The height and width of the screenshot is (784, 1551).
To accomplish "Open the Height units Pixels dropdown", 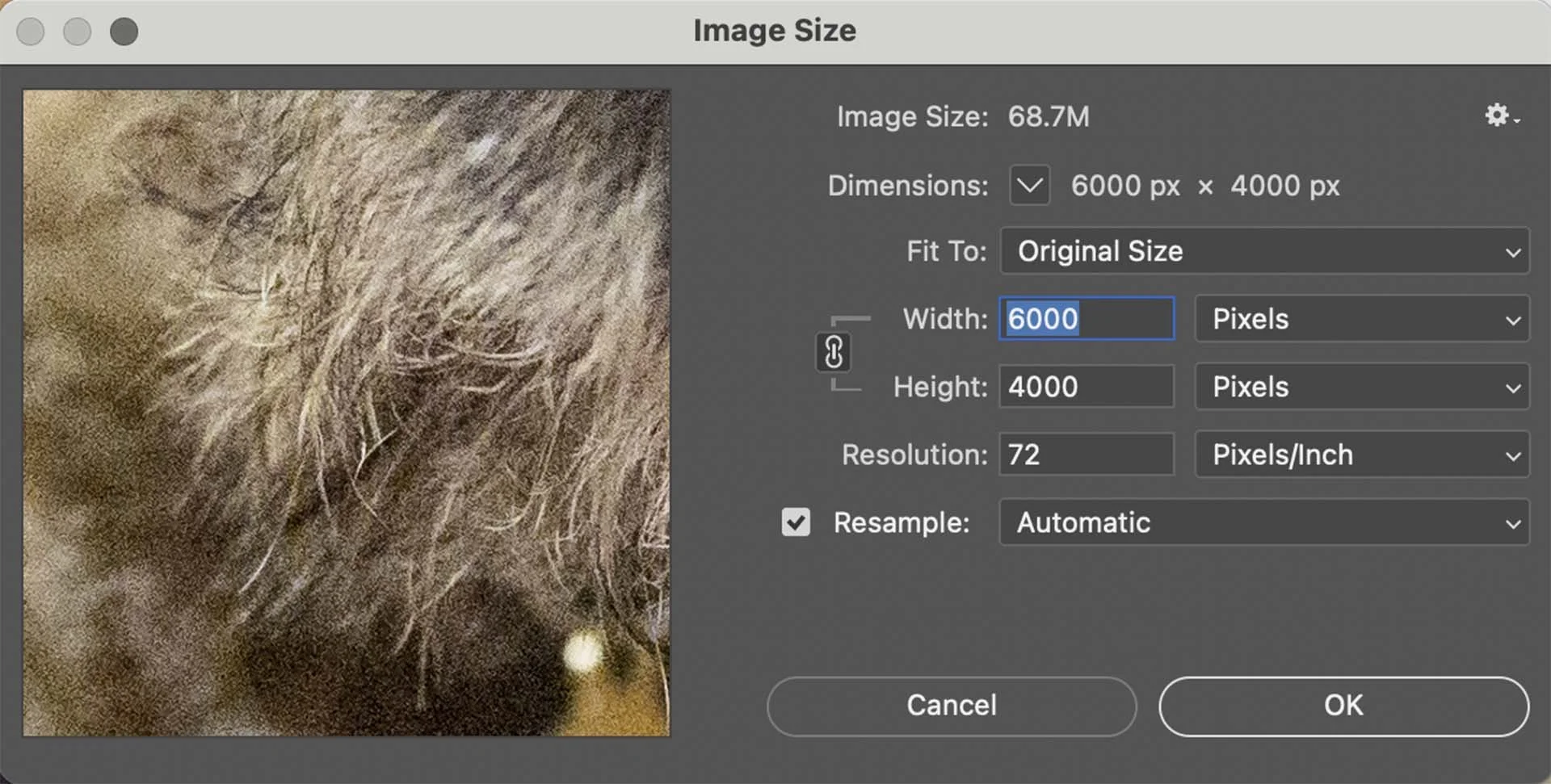I will pos(1360,387).
